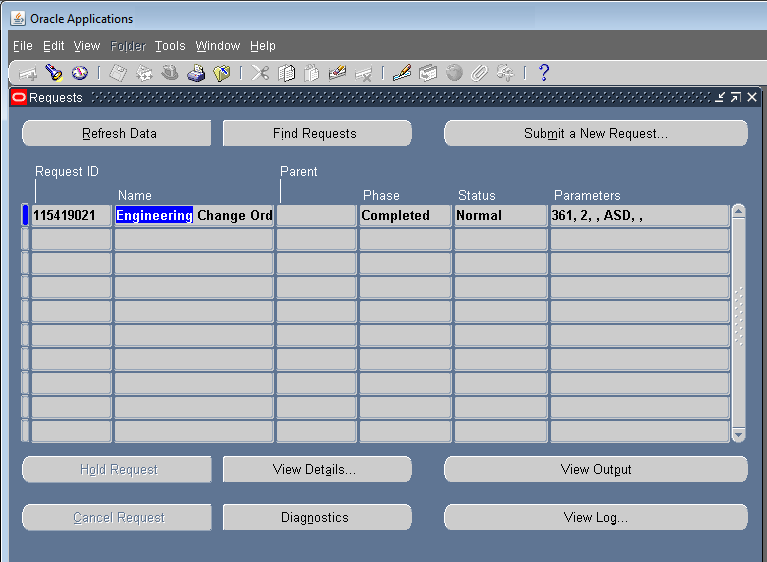
Task: Click the Folder Tools icon
Action: [505, 73]
